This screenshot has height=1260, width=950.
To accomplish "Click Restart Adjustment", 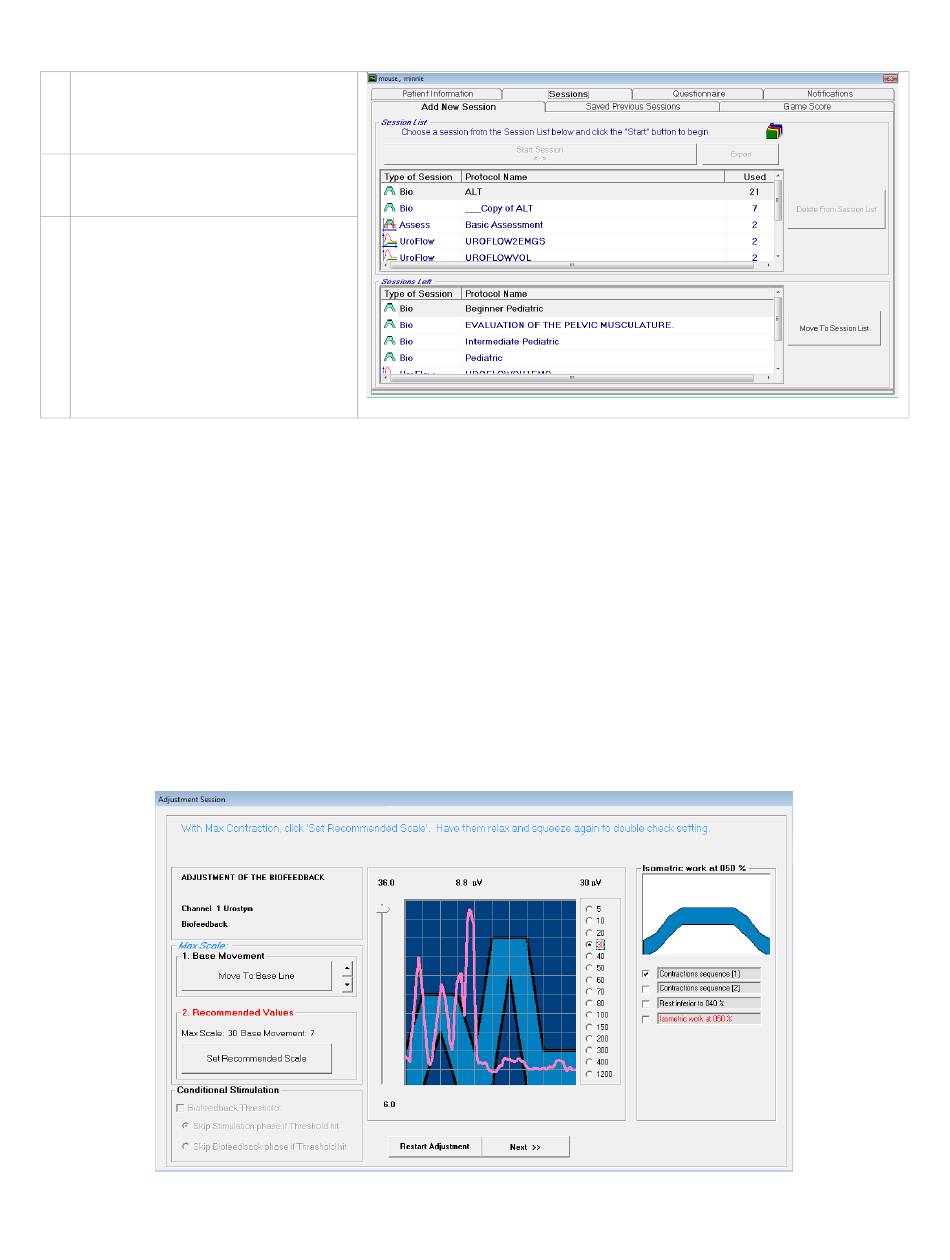I will click(x=434, y=1147).
